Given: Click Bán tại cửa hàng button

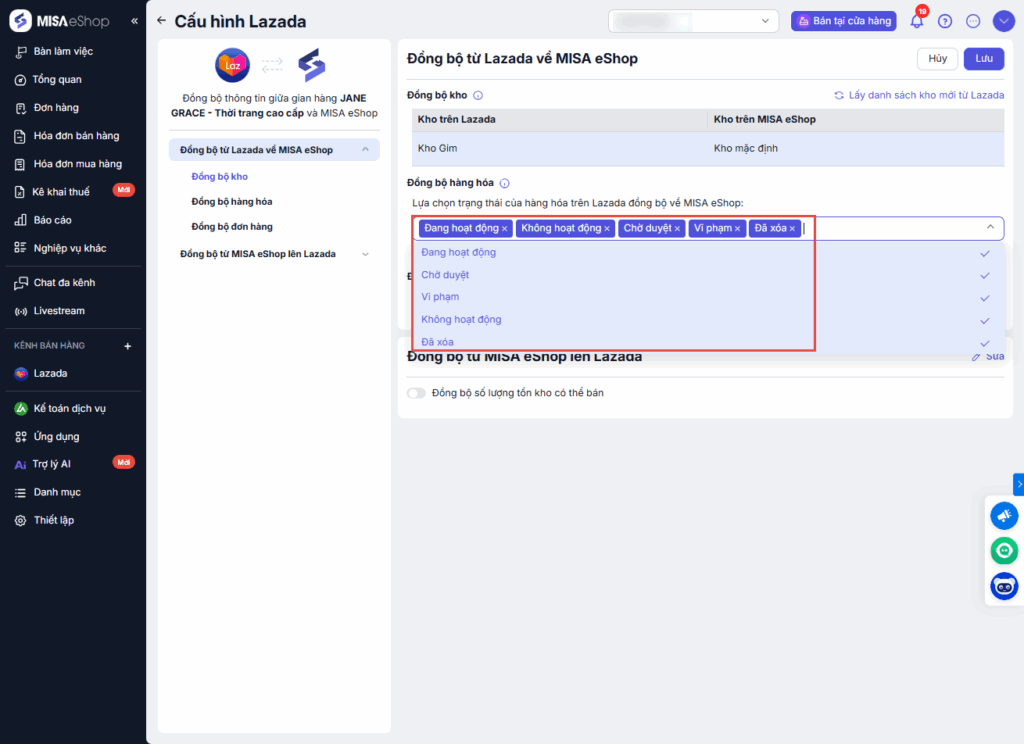Looking at the screenshot, I should (x=844, y=21).
